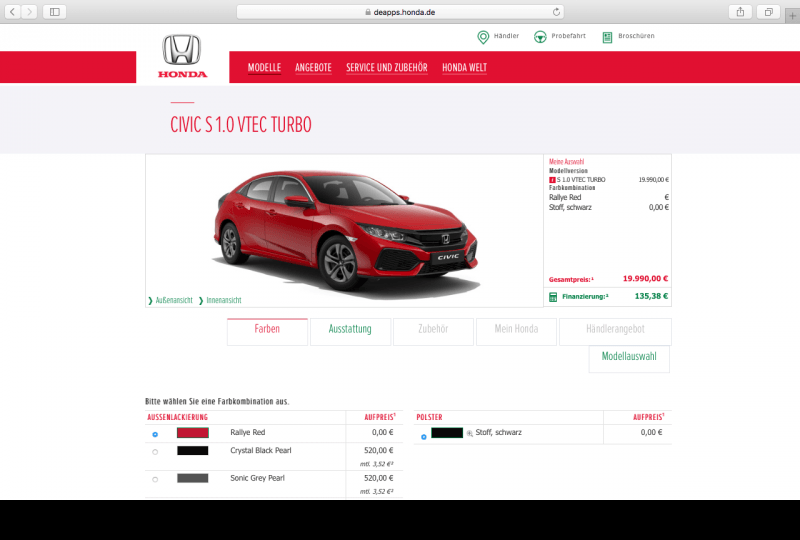Open the Händler link

[506, 36]
